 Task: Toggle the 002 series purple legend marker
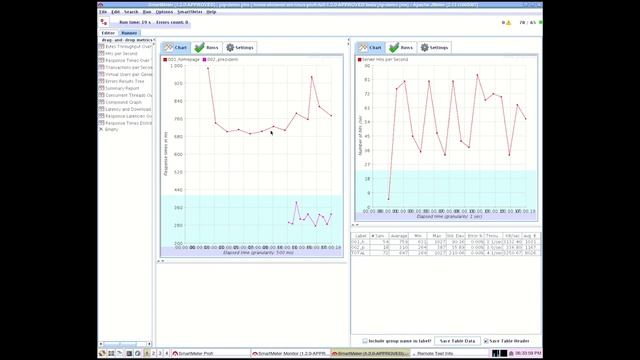[204, 60]
